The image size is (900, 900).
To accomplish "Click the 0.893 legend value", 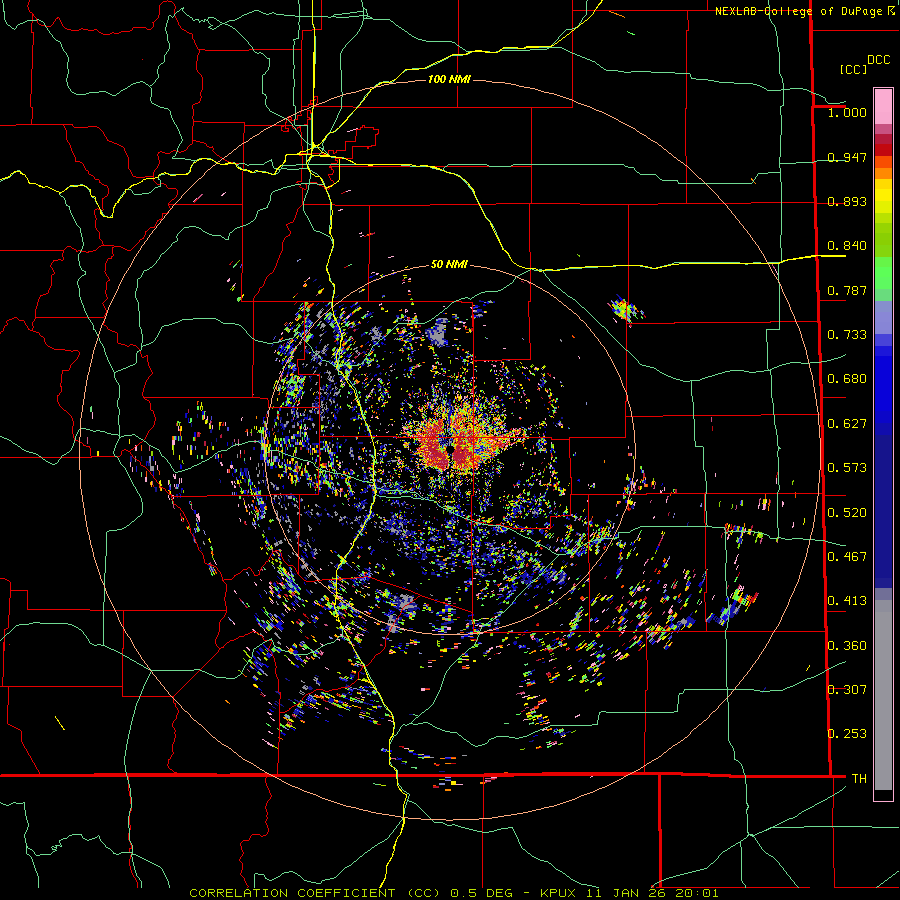I will point(847,201).
